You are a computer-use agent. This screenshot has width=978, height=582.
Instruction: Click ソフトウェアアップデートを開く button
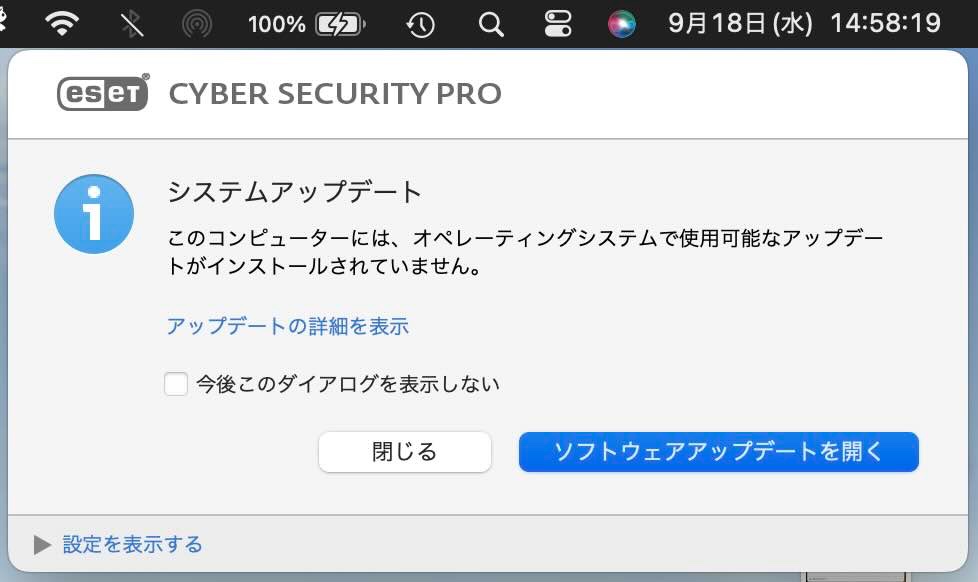(x=718, y=452)
